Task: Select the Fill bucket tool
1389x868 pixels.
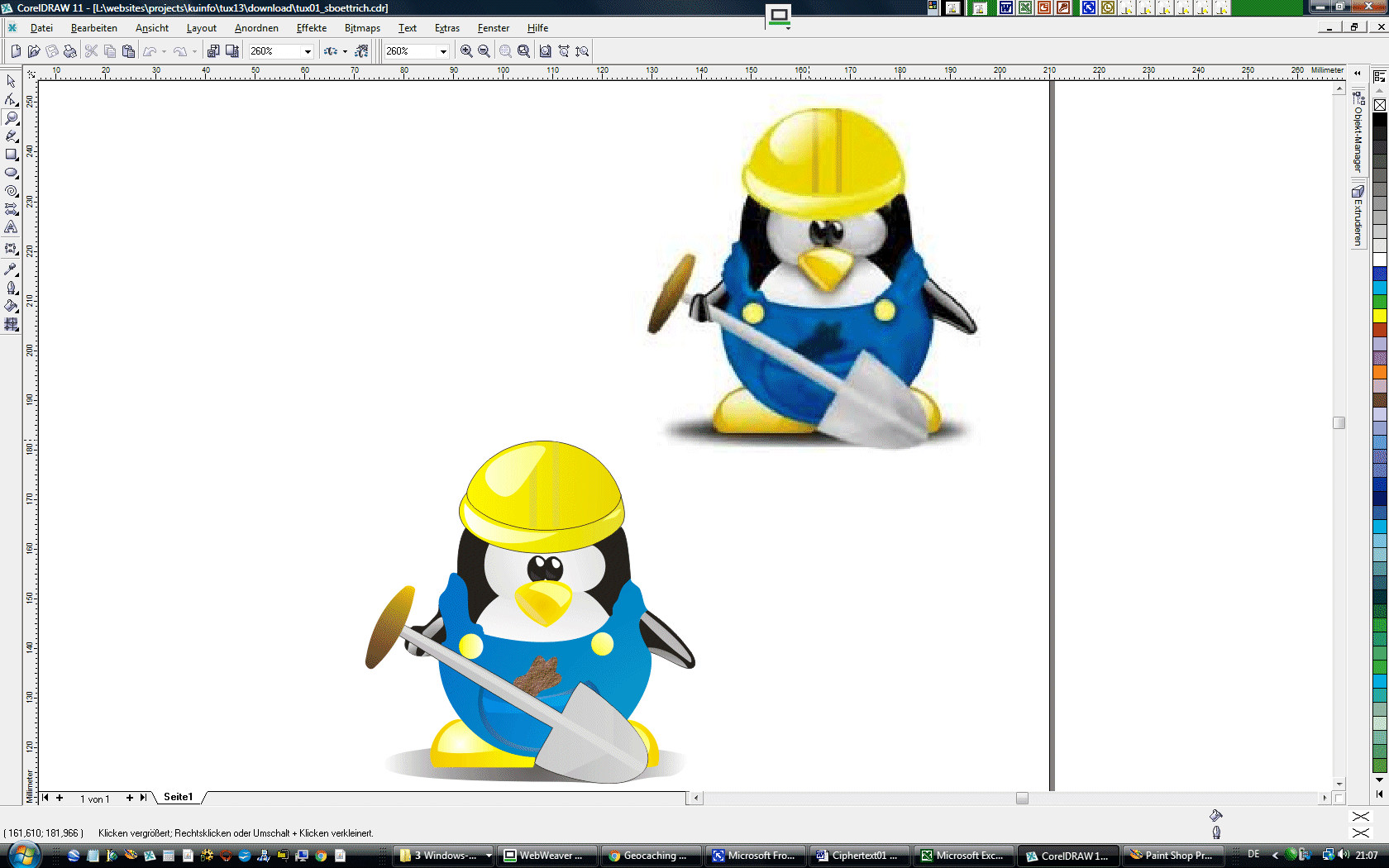Action: (x=11, y=305)
